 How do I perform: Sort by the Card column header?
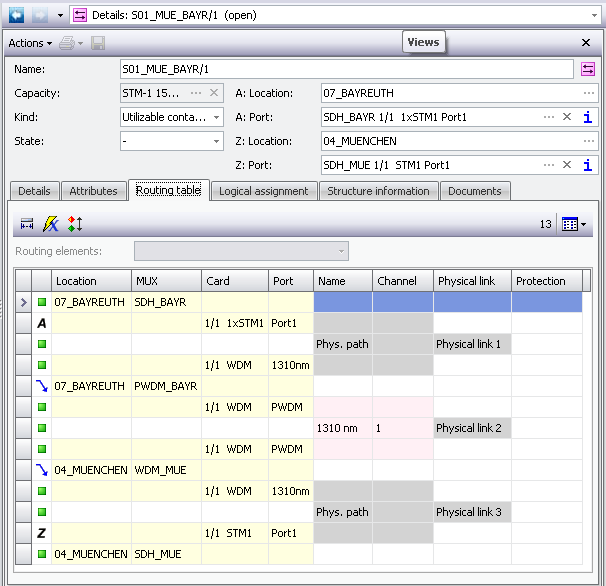(235, 281)
